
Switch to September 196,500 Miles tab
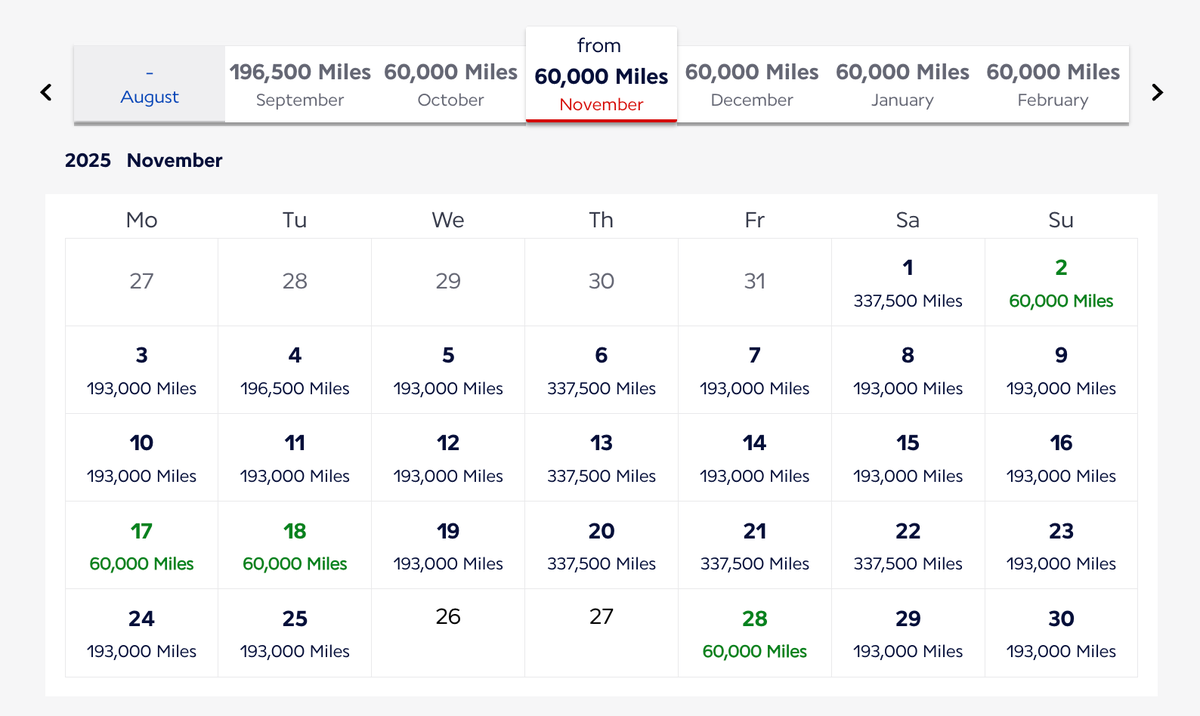click(300, 85)
